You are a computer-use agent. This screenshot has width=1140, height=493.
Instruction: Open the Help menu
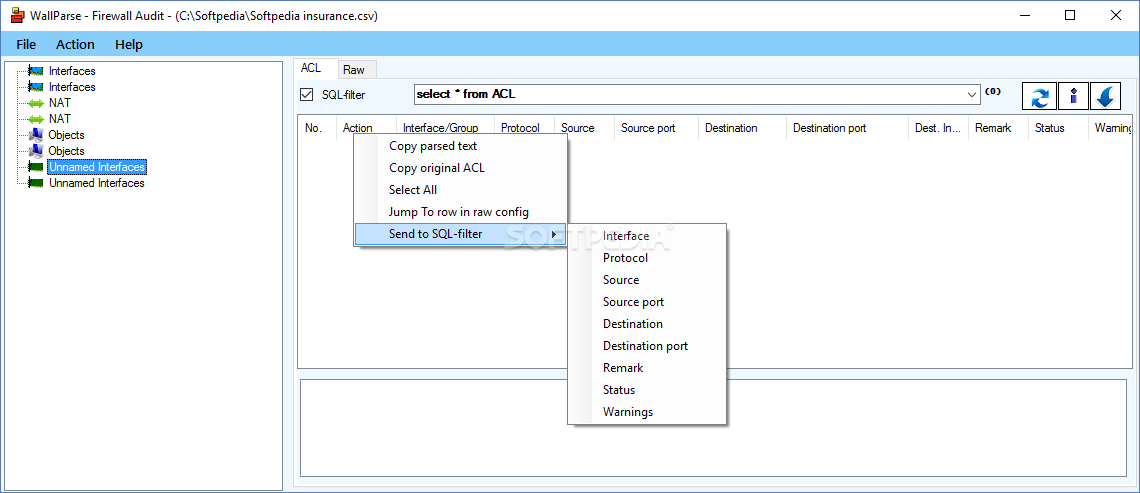pyautogui.click(x=129, y=44)
